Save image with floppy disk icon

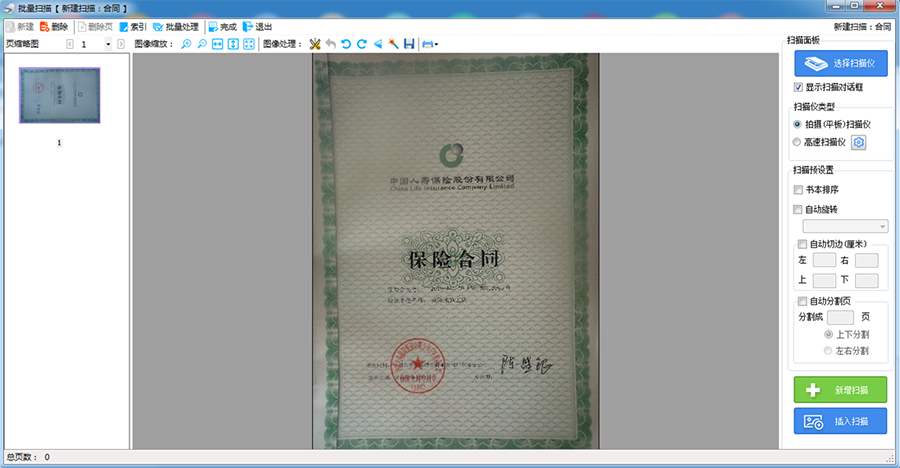[409, 44]
